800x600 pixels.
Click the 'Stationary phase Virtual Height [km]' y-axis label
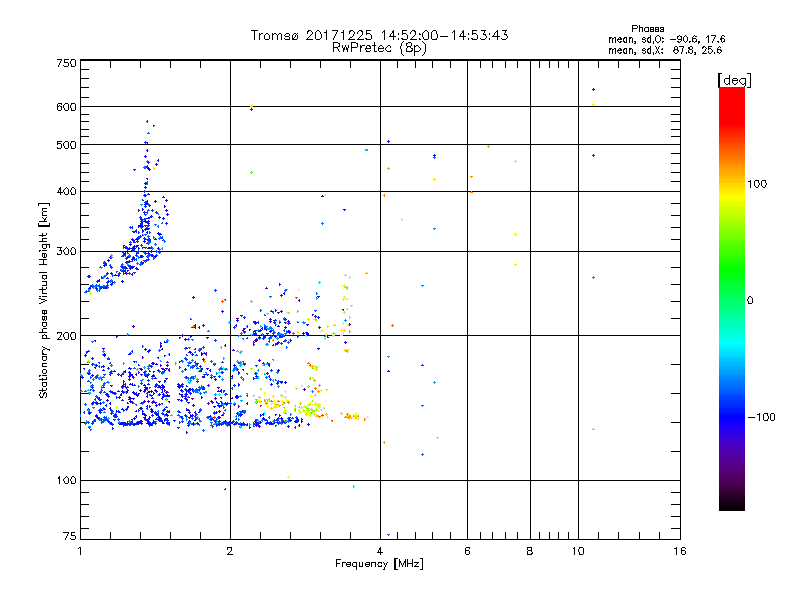(44, 301)
